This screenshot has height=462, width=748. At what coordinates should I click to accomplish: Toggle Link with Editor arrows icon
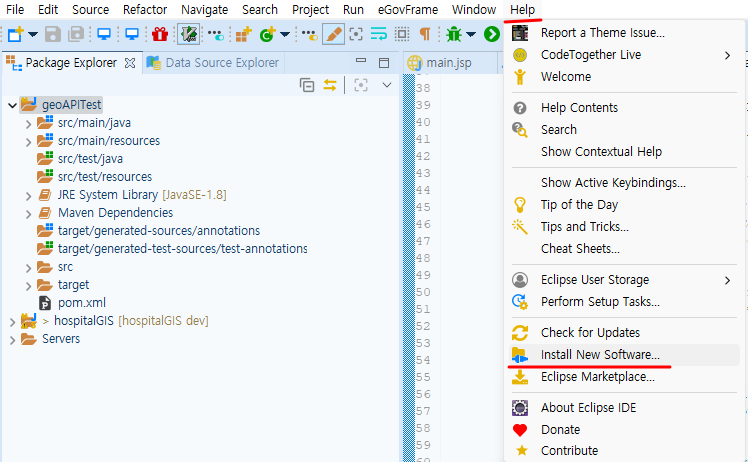click(330, 85)
